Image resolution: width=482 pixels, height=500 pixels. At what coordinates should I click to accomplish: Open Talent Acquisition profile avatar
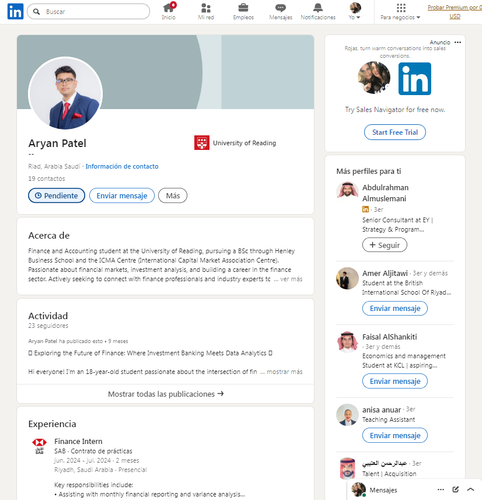click(347, 468)
